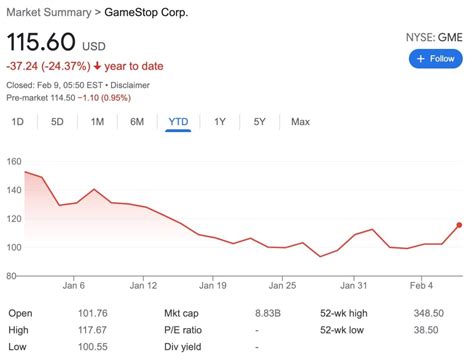Click the Market Summary breadcrumb

pyautogui.click(x=49, y=12)
